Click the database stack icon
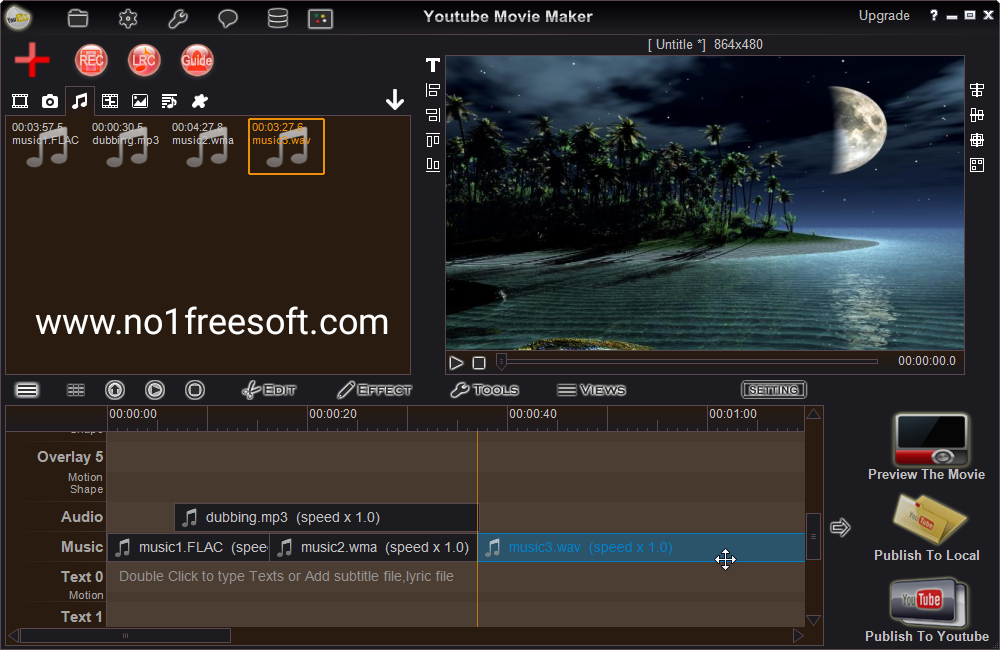 point(277,18)
